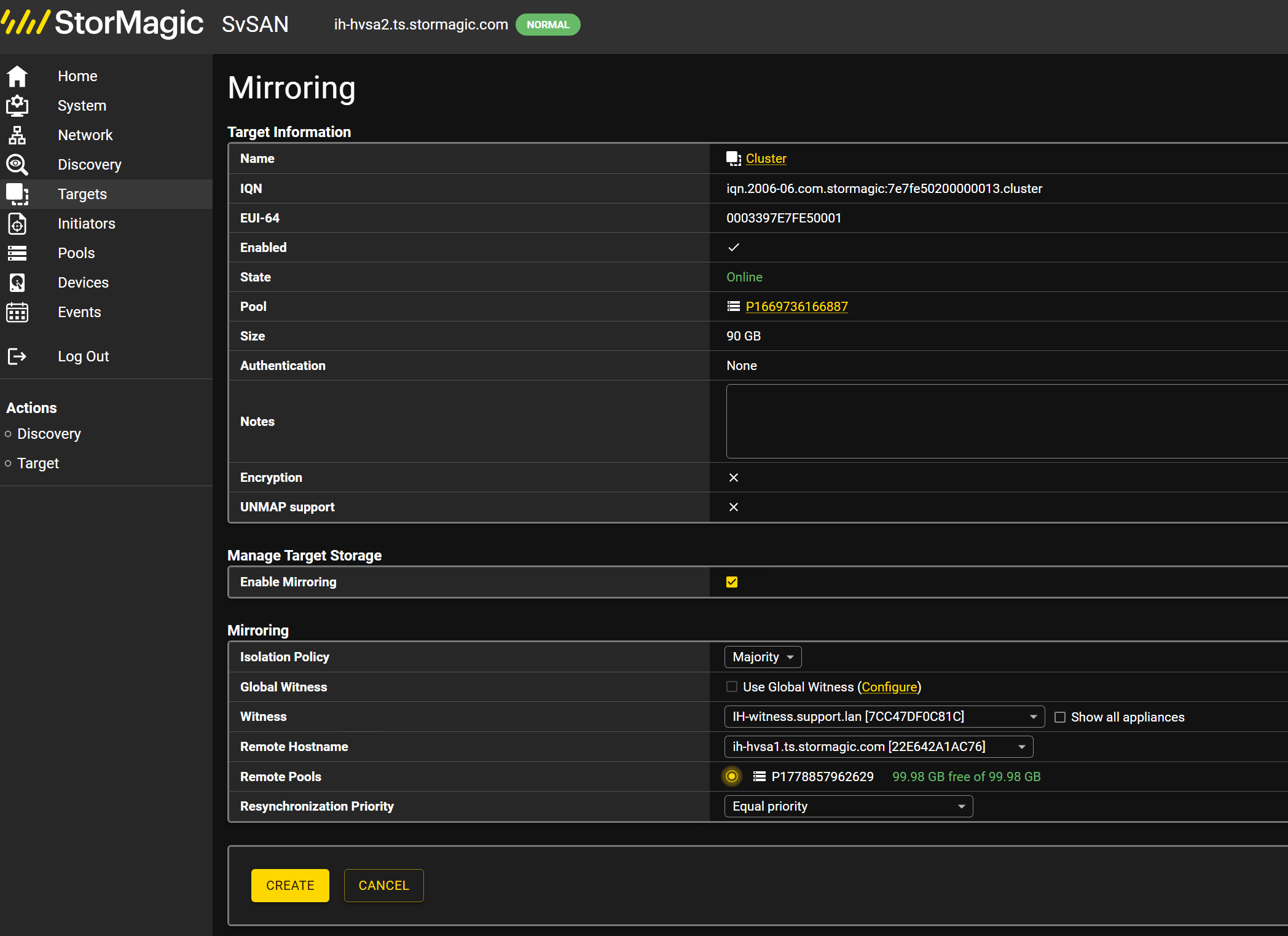
Task: Click the Enabled checkmark value
Action: click(734, 247)
